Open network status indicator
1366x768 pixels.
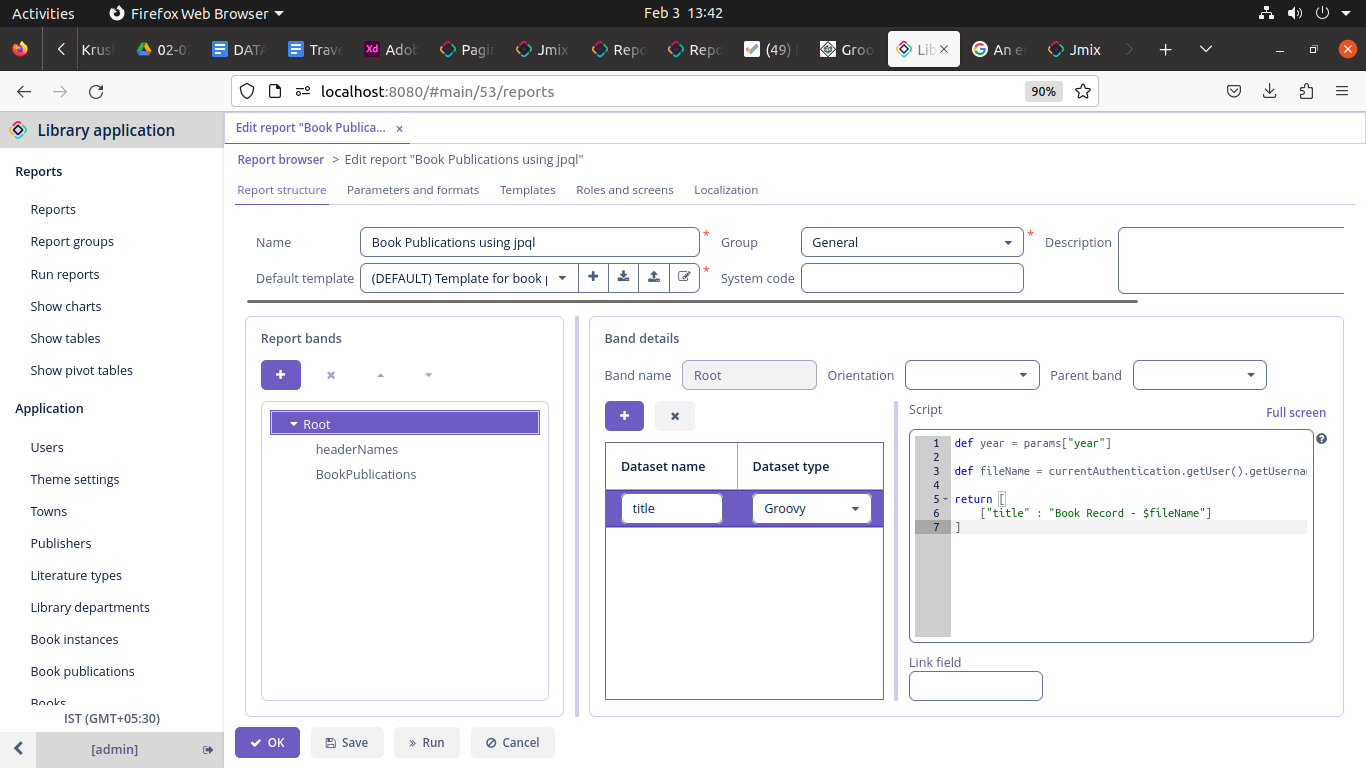coord(1267,13)
